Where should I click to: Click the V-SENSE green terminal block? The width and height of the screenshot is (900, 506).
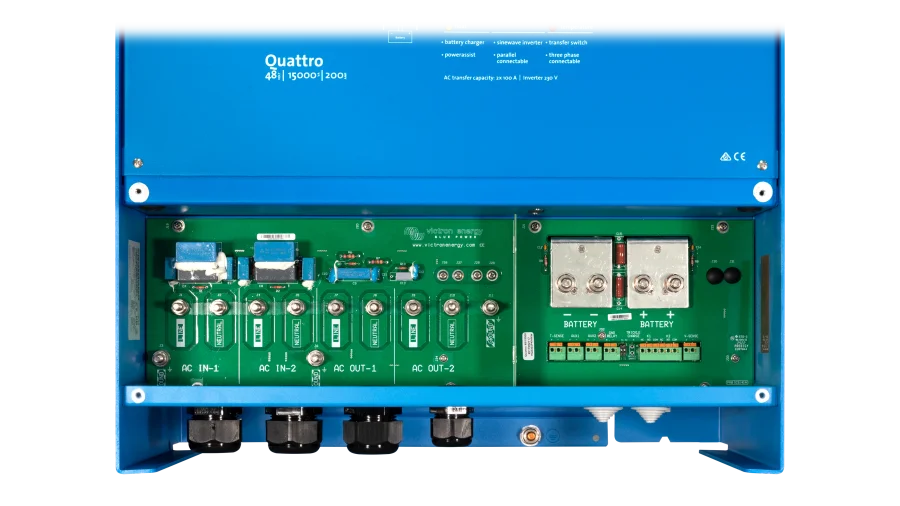pos(691,351)
